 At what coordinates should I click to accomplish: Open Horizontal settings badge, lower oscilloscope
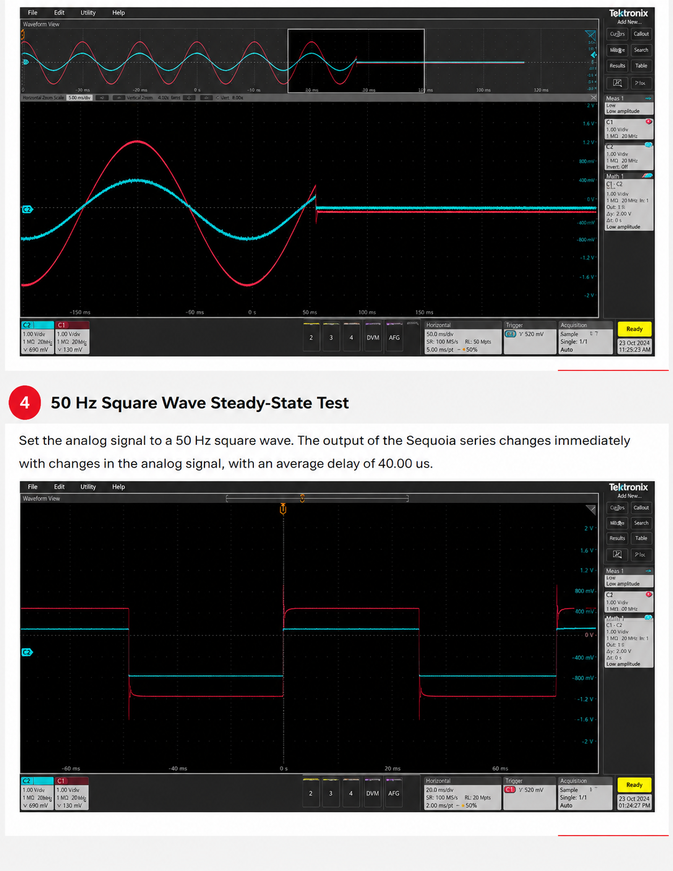pos(462,793)
